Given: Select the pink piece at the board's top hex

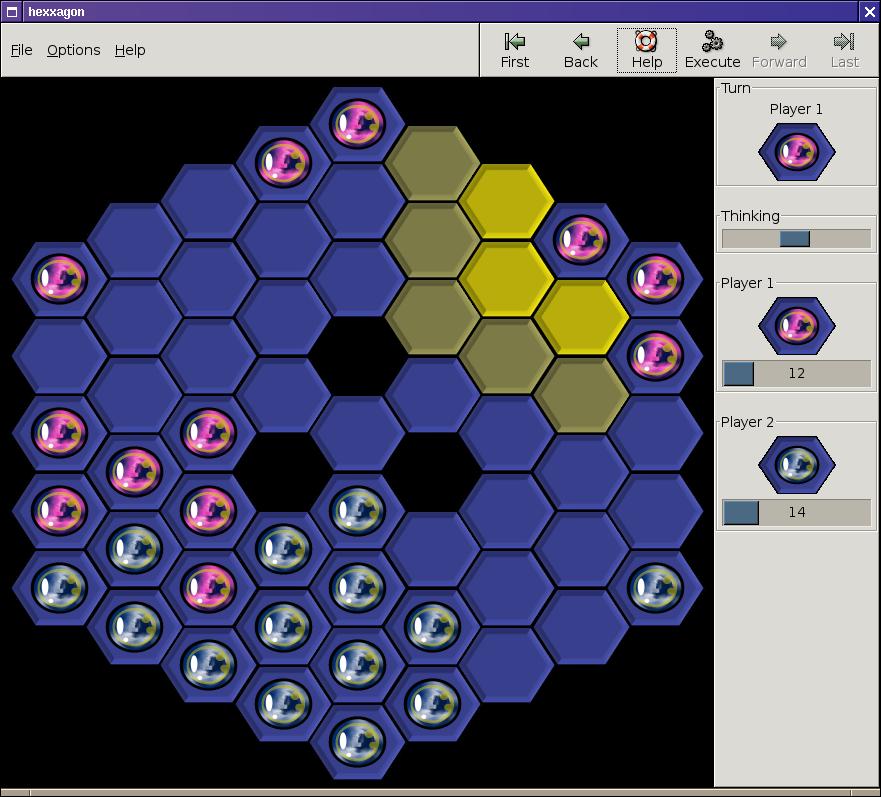Looking at the screenshot, I should (357, 124).
